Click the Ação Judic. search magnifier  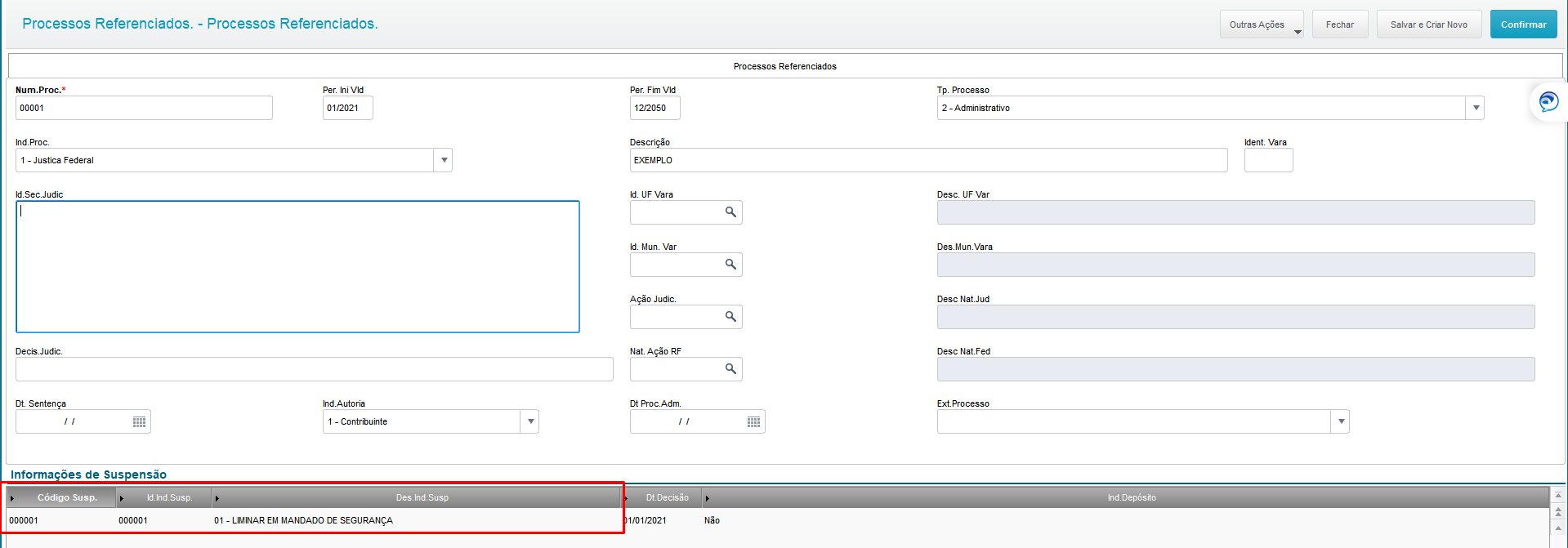(x=730, y=317)
